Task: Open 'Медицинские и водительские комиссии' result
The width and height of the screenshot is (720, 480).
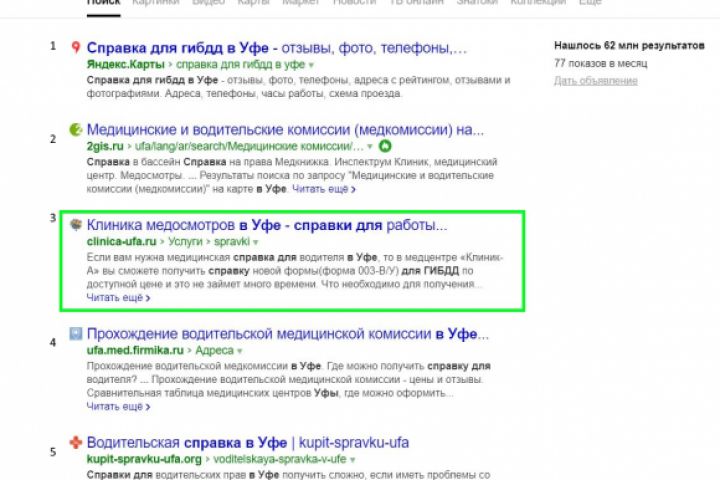Action: (x=285, y=130)
